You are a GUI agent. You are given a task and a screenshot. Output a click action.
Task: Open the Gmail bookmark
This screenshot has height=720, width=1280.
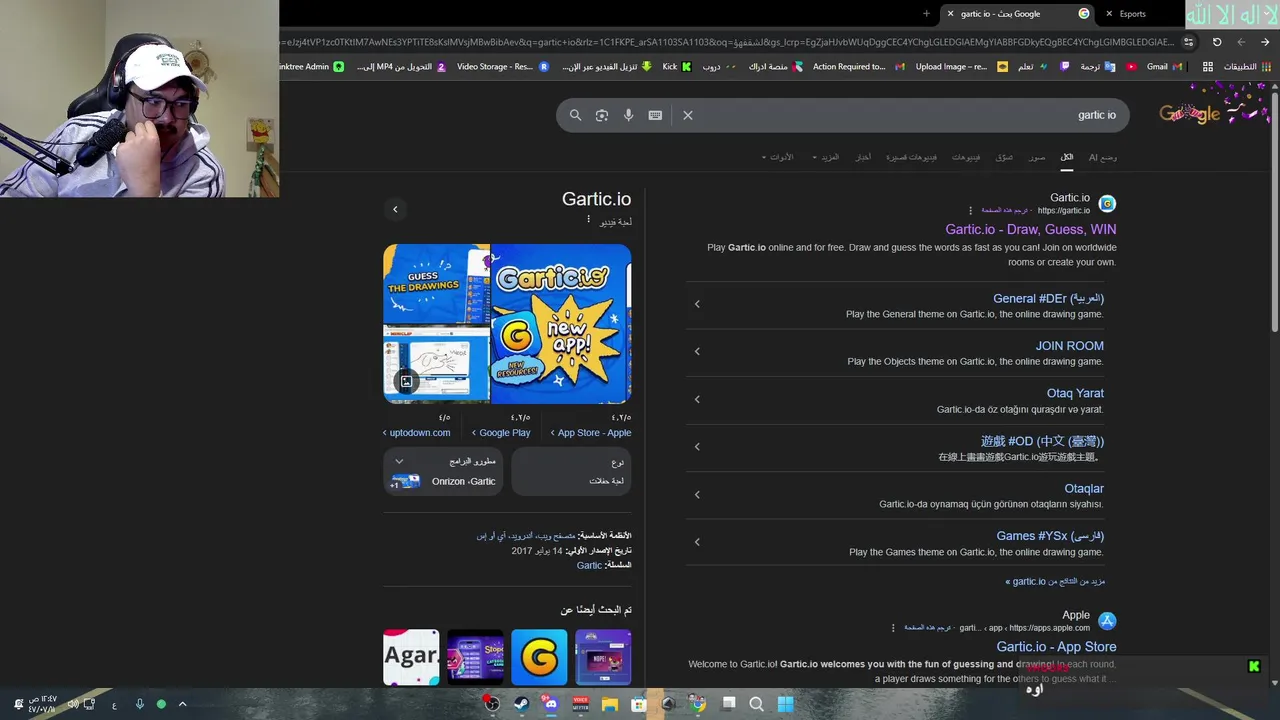(1164, 67)
